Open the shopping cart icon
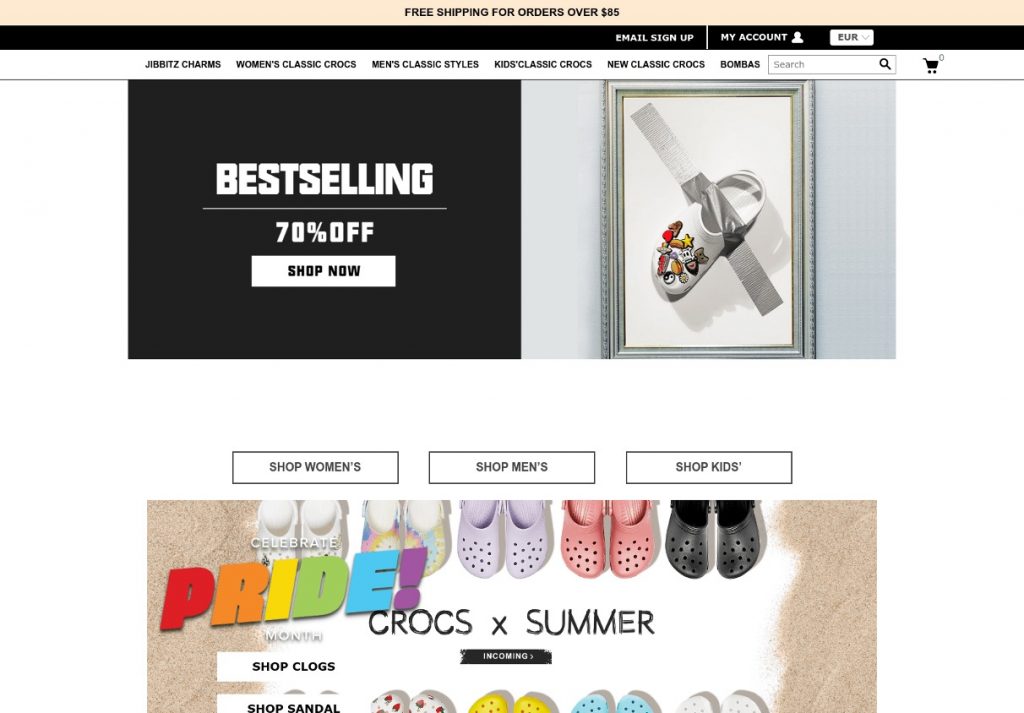 pyautogui.click(x=931, y=65)
